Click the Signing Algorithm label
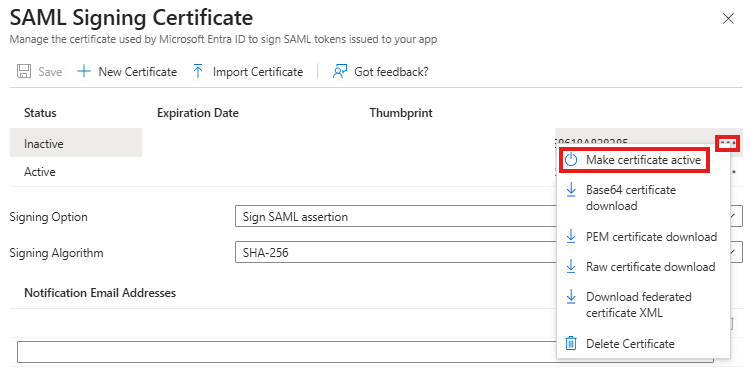This screenshot has height=372, width=754. 56,253
